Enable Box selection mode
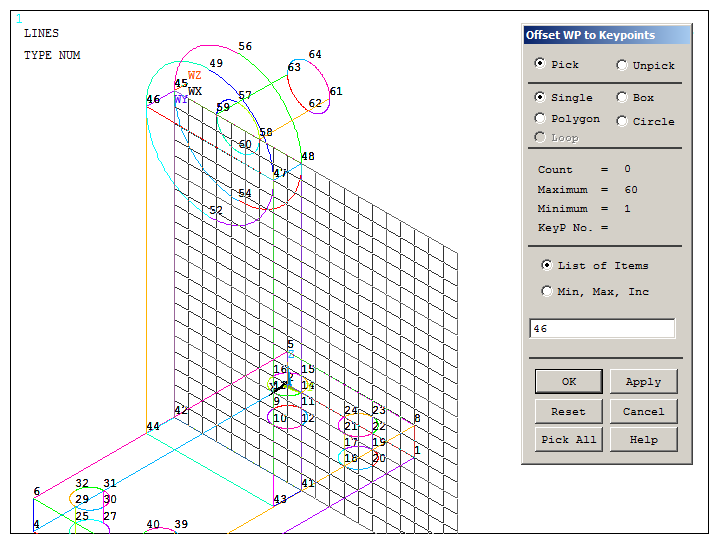This screenshot has width=720, height=546. (x=622, y=98)
